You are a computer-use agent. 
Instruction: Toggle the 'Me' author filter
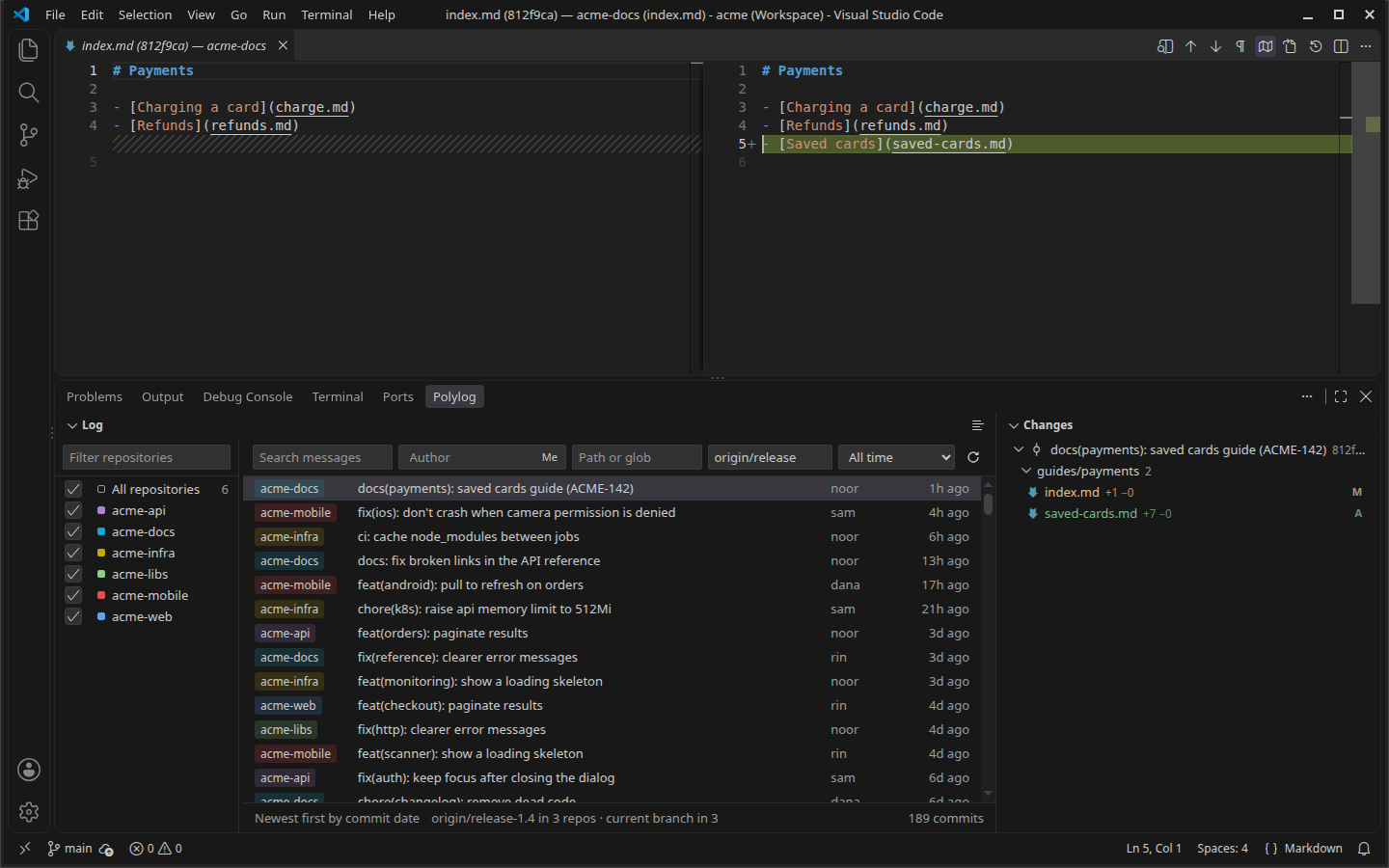(x=550, y=457)
